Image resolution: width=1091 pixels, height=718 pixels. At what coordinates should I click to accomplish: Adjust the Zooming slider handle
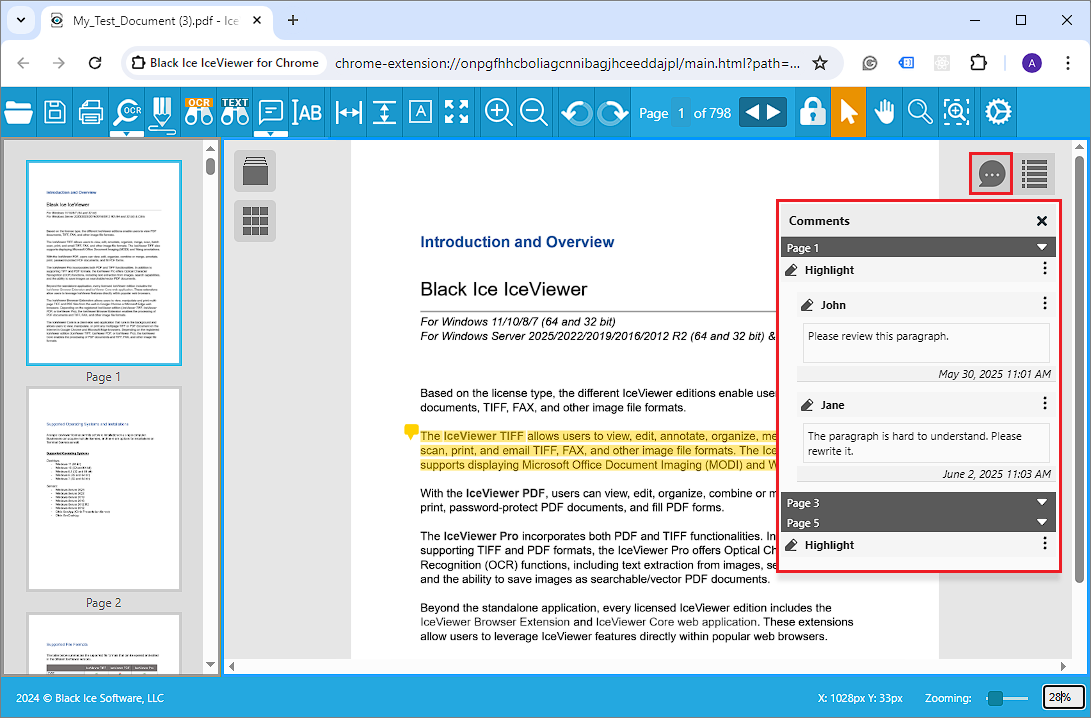point(996,698)
